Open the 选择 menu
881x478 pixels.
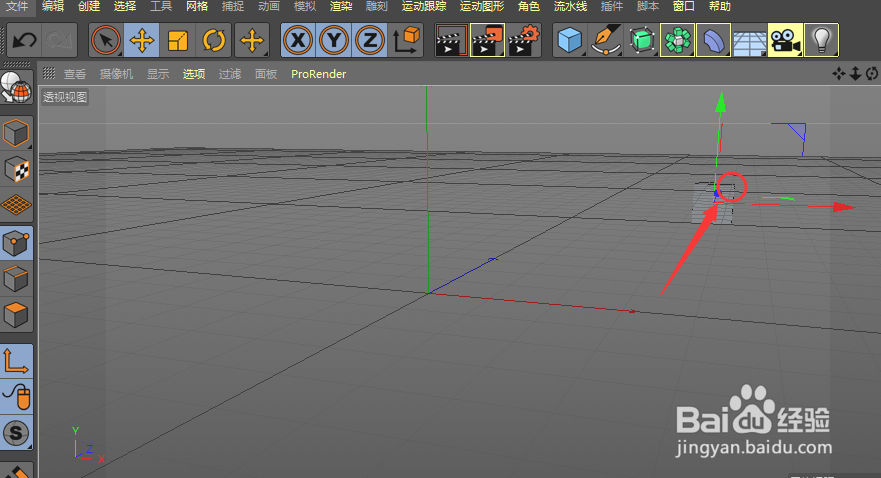pyautogui.click(x=125, y=6)
